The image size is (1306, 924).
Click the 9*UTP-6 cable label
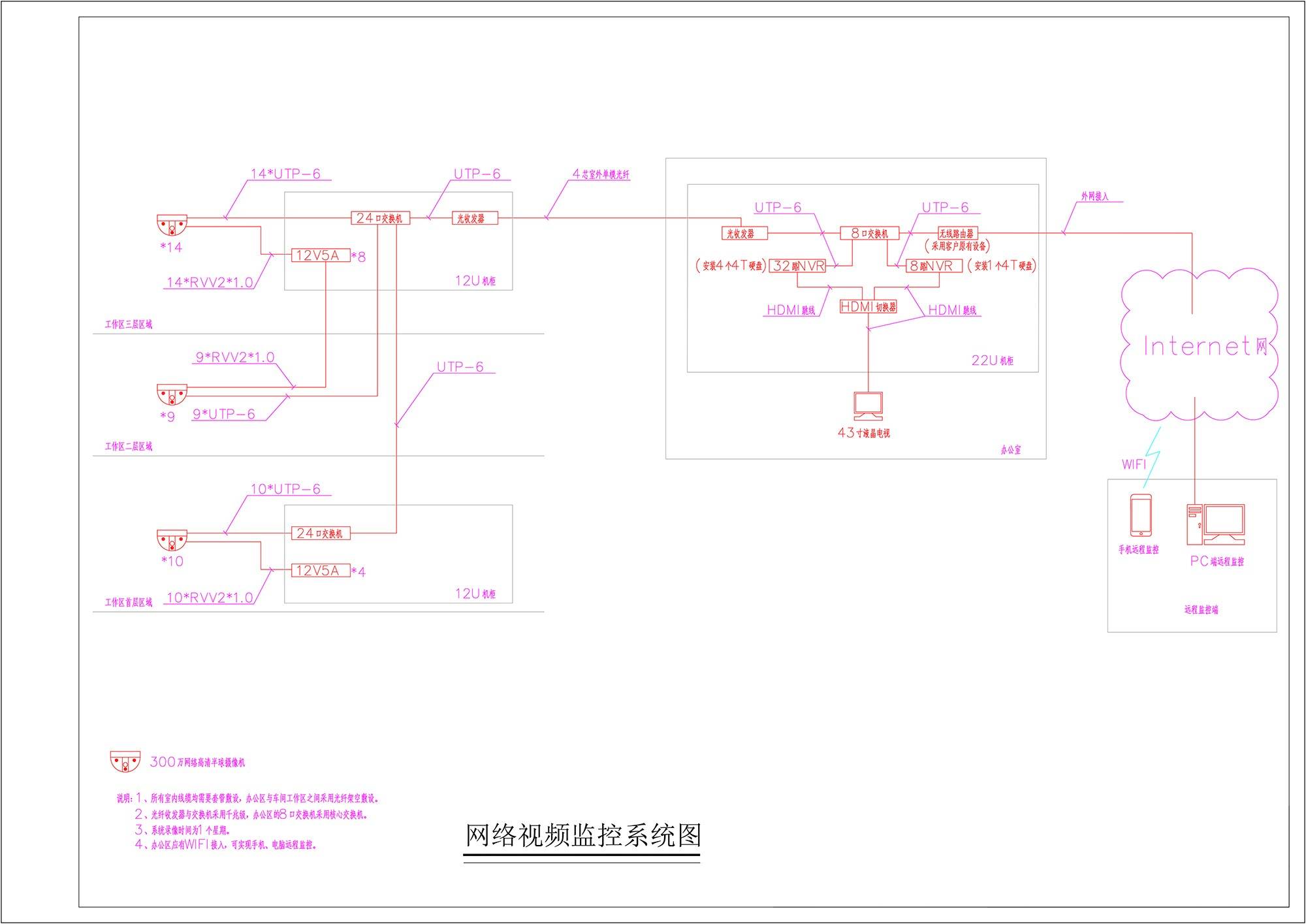click(224, 414)
